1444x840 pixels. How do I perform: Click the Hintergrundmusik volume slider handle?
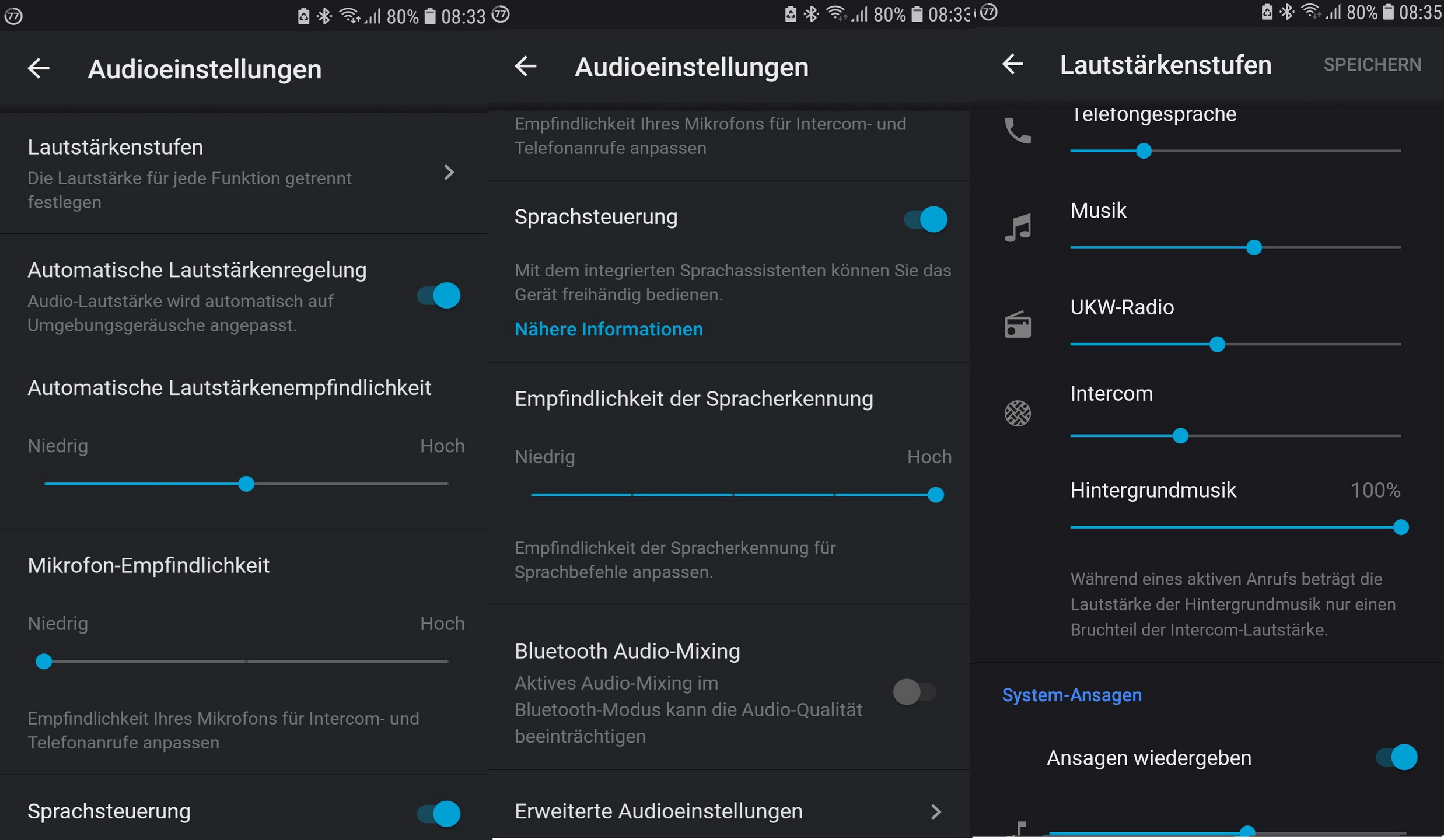(1401, 527)
